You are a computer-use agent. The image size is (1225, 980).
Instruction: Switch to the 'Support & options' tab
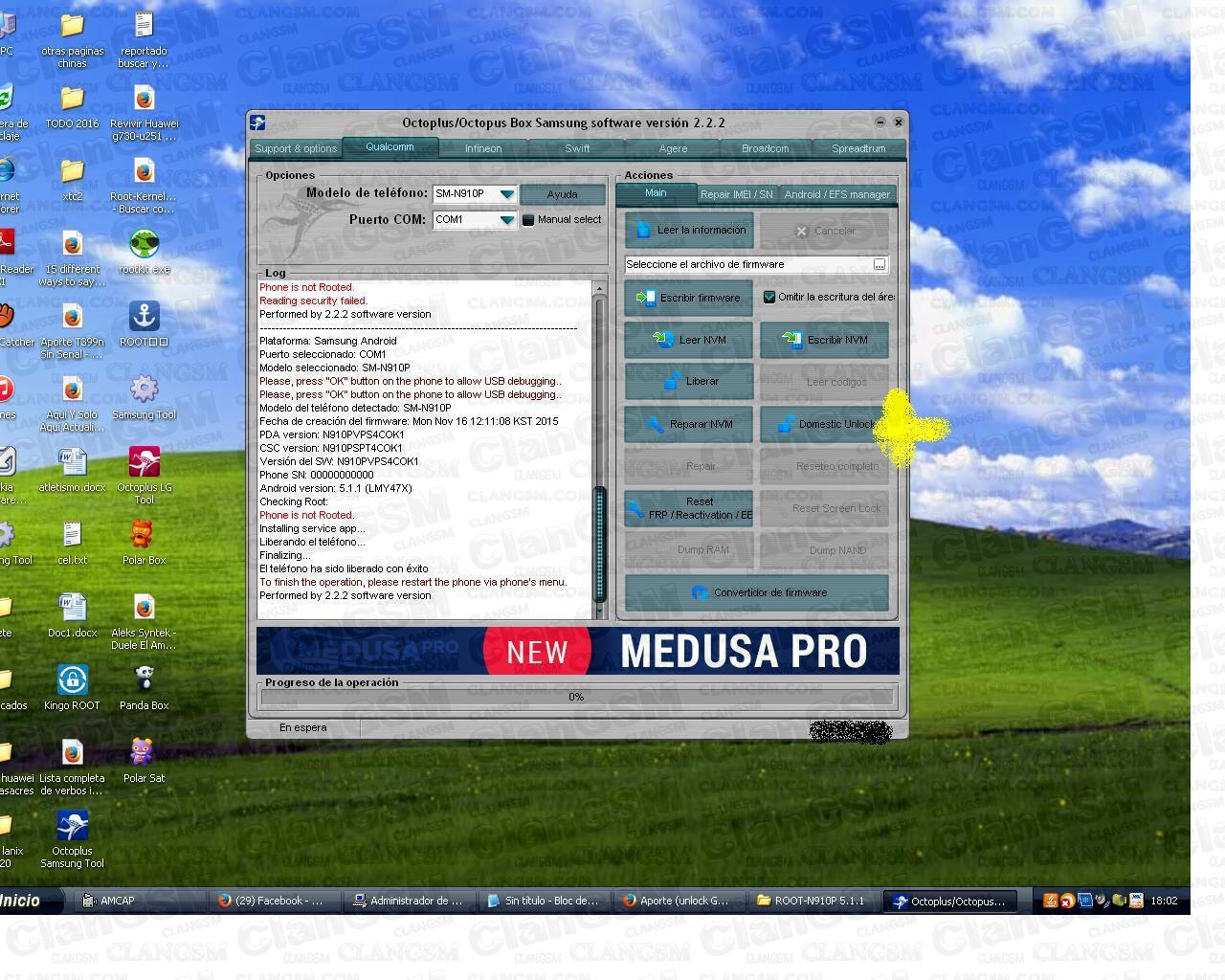[296, 148]
